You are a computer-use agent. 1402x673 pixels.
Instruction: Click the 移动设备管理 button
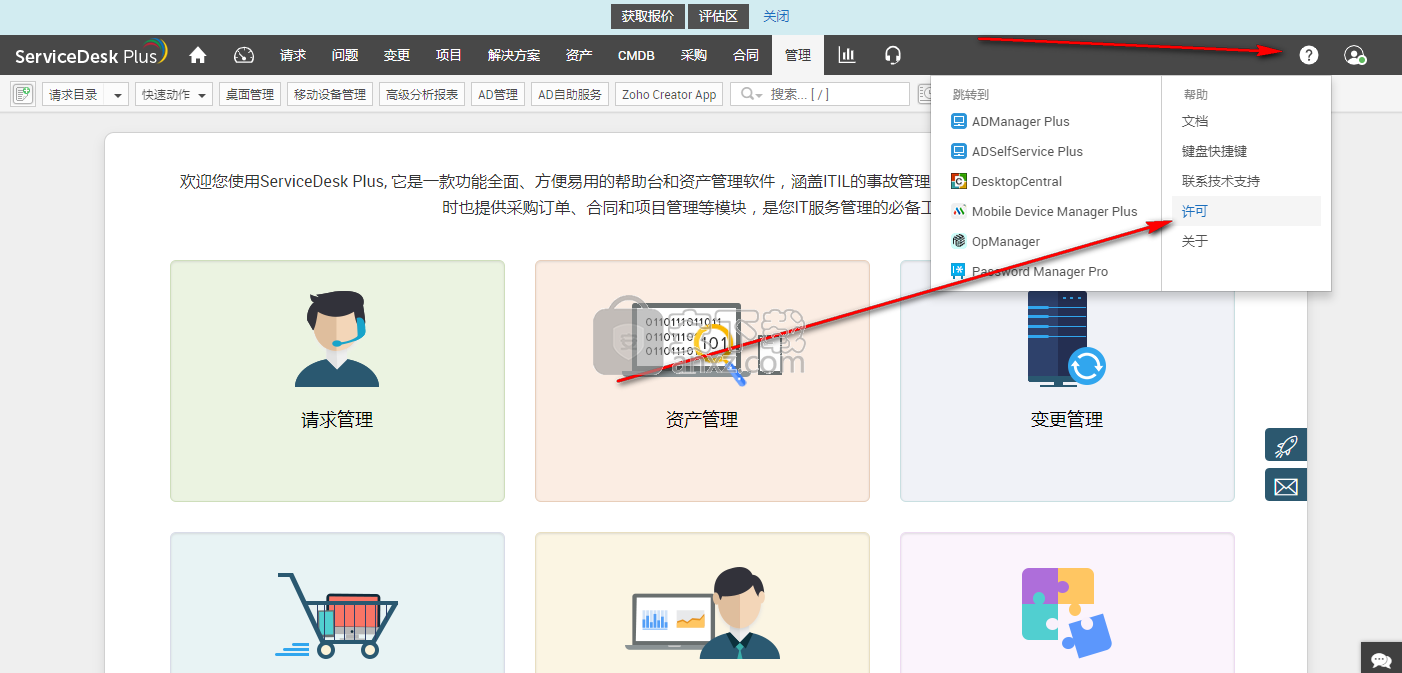click(330, 94)
